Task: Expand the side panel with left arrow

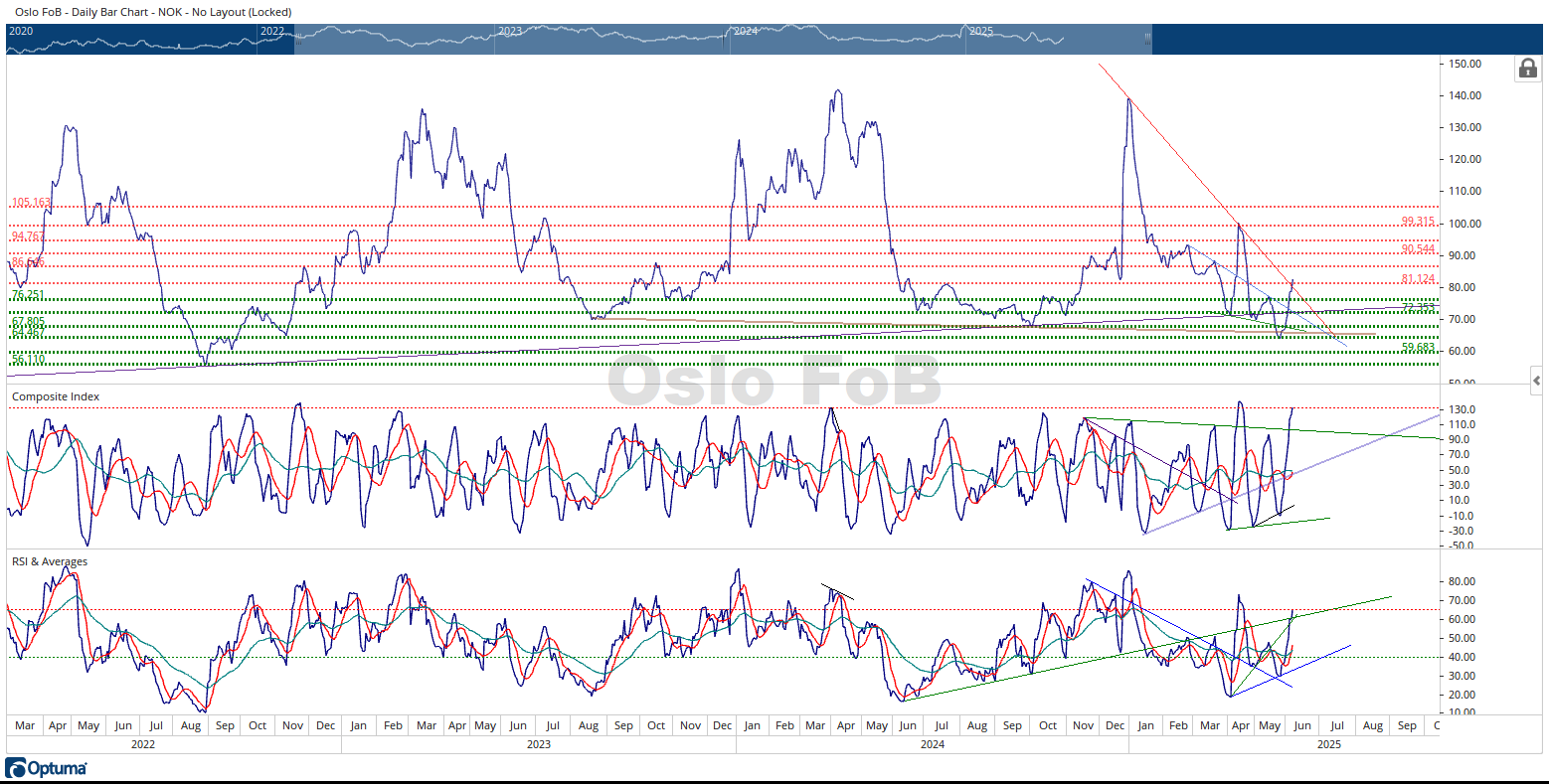Action: (x=1537, y=381)
